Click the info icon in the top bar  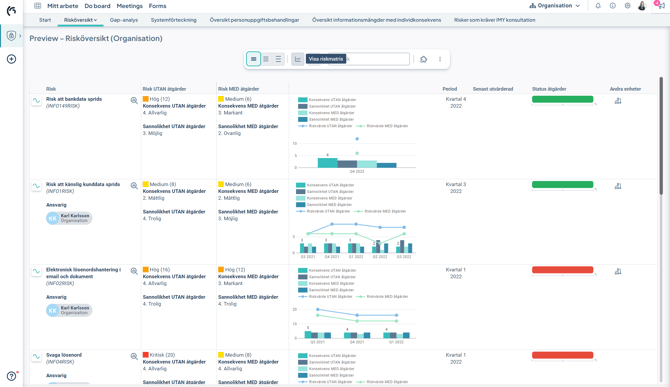click(x=613, y=6)
